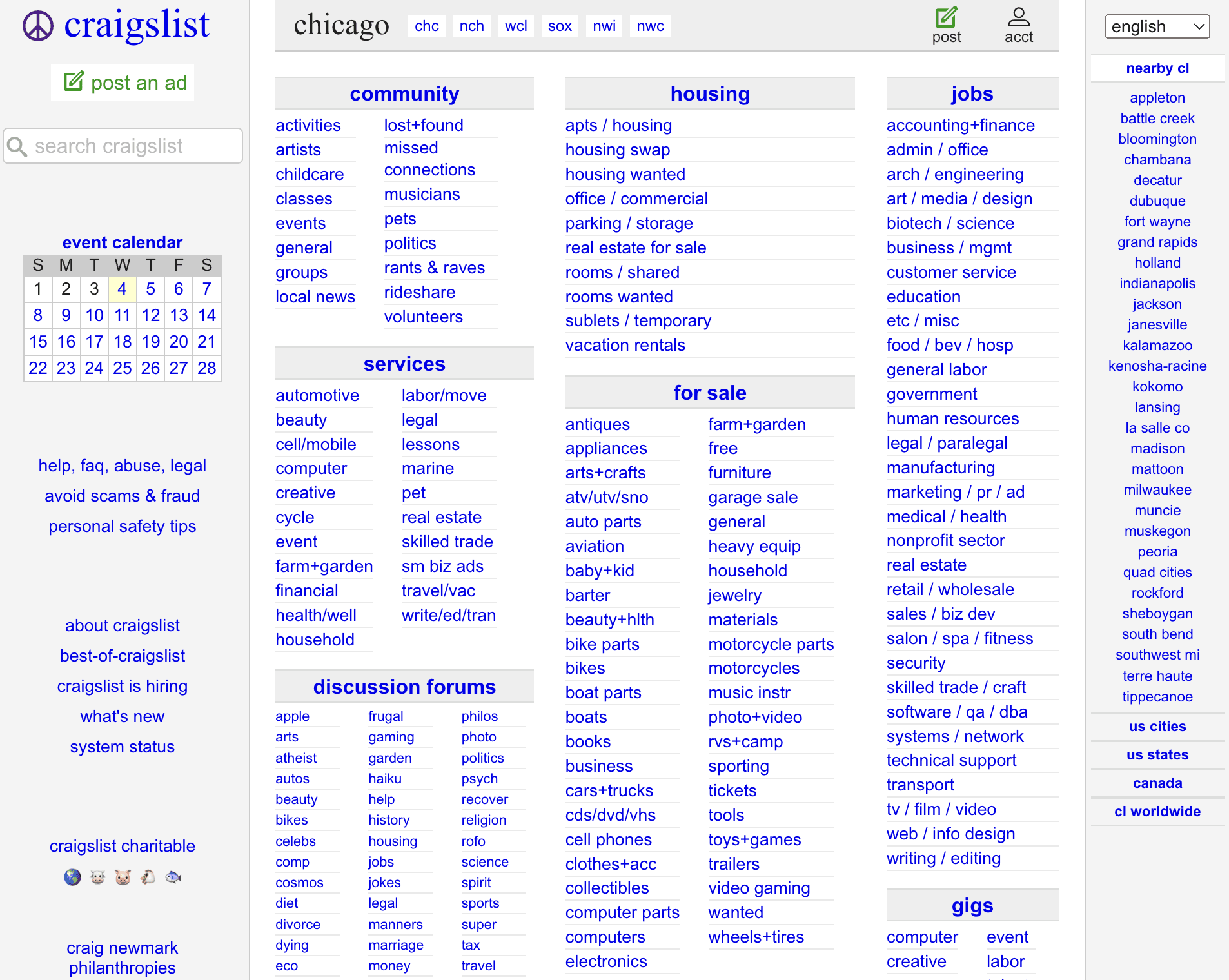Open the video gaming category
Screen dimensions: 1229x980
pos(759,888)
